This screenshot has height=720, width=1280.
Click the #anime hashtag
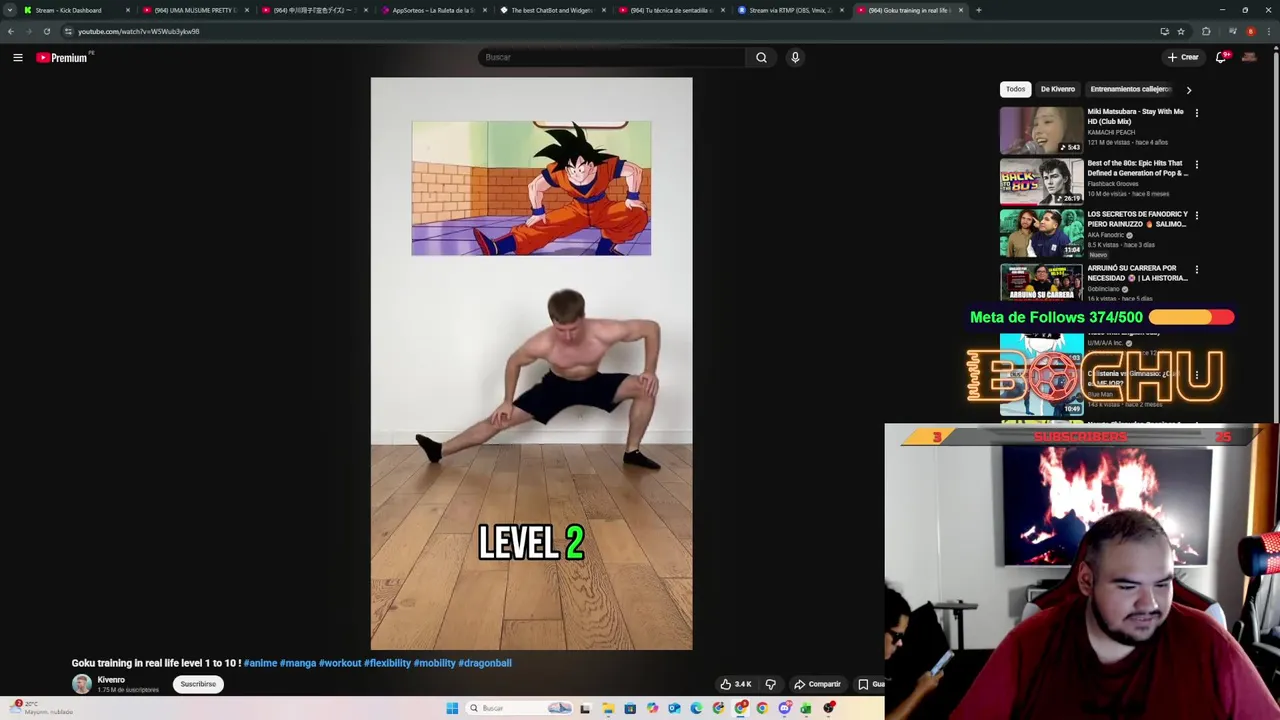[260, 663]
